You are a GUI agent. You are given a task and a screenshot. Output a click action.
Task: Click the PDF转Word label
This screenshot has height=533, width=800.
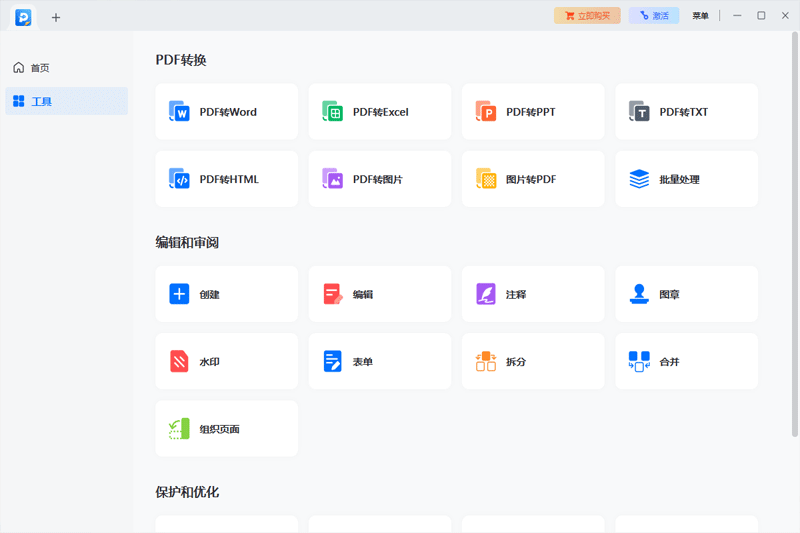(x=228, y=112)
